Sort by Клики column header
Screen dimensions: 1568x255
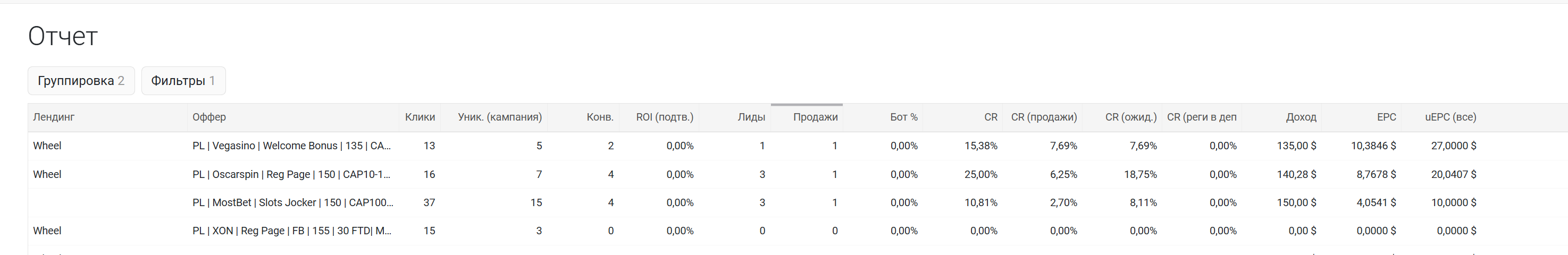point(420,117)
